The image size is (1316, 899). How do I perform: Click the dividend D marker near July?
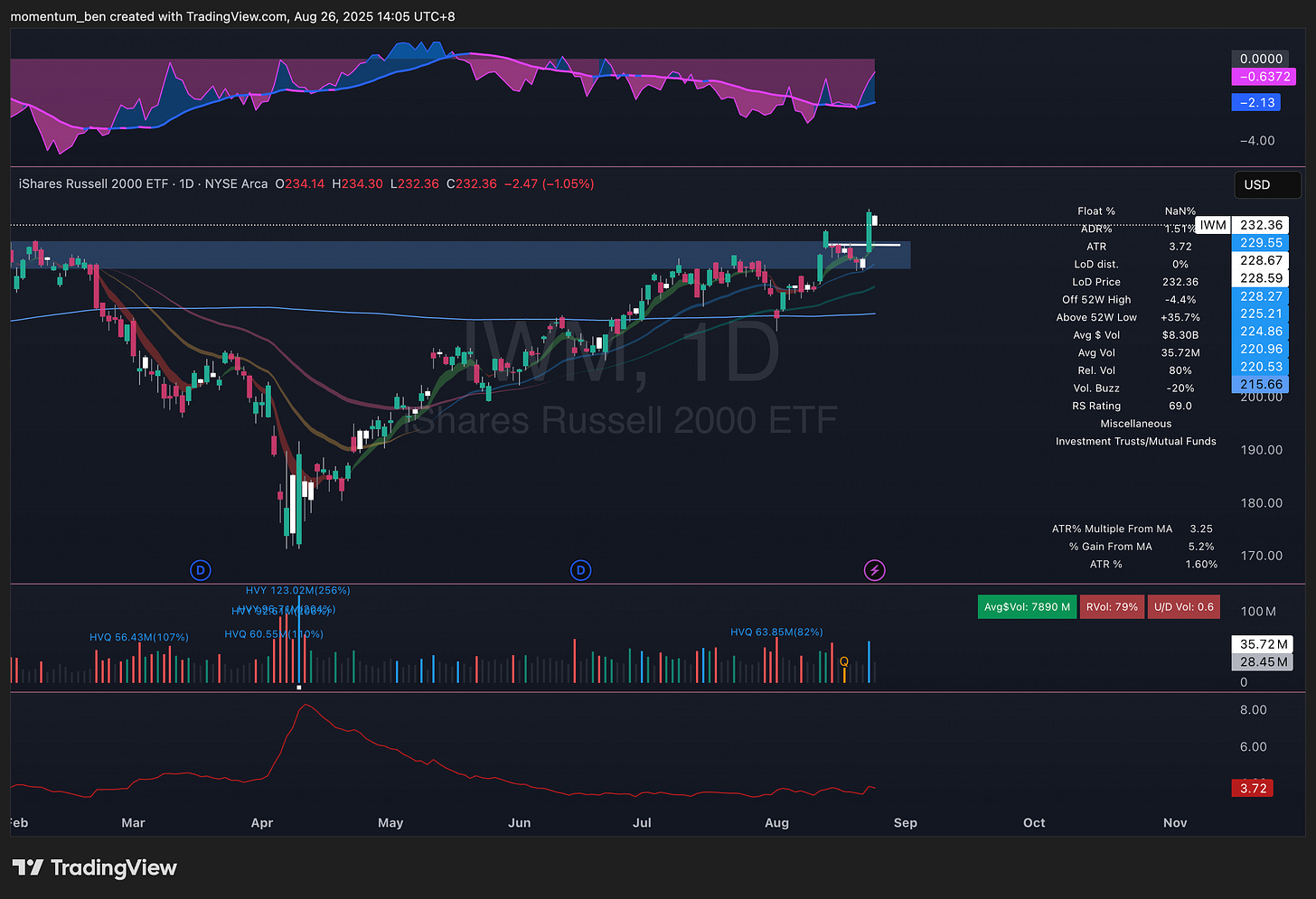[x=581, y=570]
